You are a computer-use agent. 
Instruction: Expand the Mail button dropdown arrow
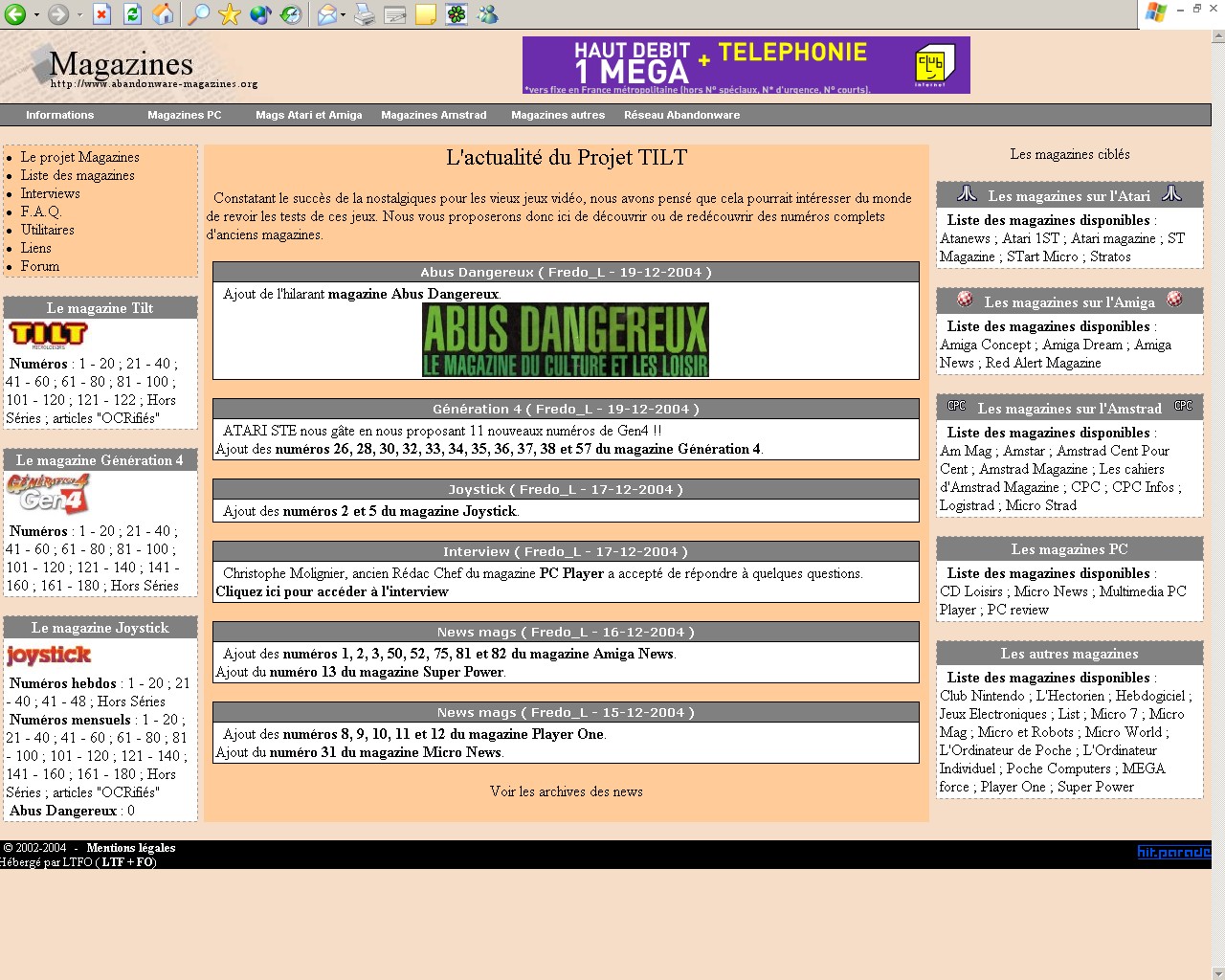pos(344,15)
